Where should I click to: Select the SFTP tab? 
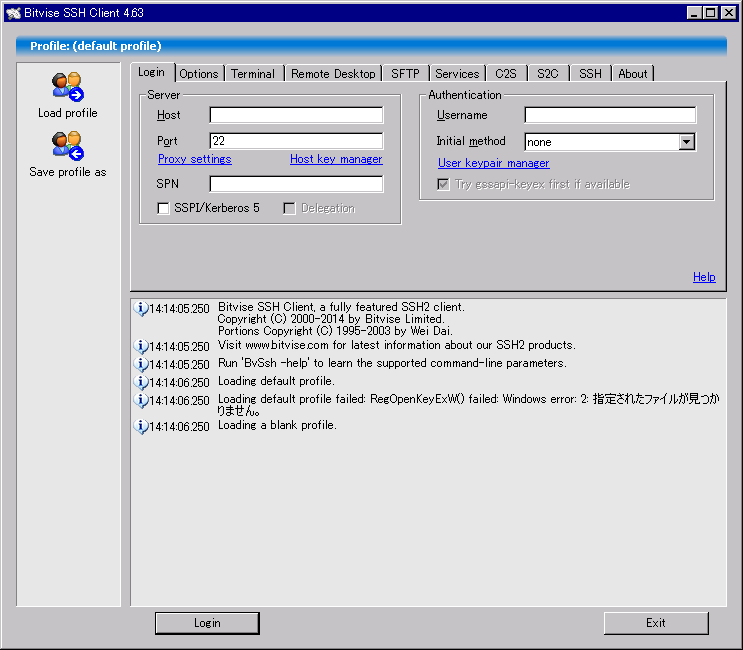pos(405,74)
